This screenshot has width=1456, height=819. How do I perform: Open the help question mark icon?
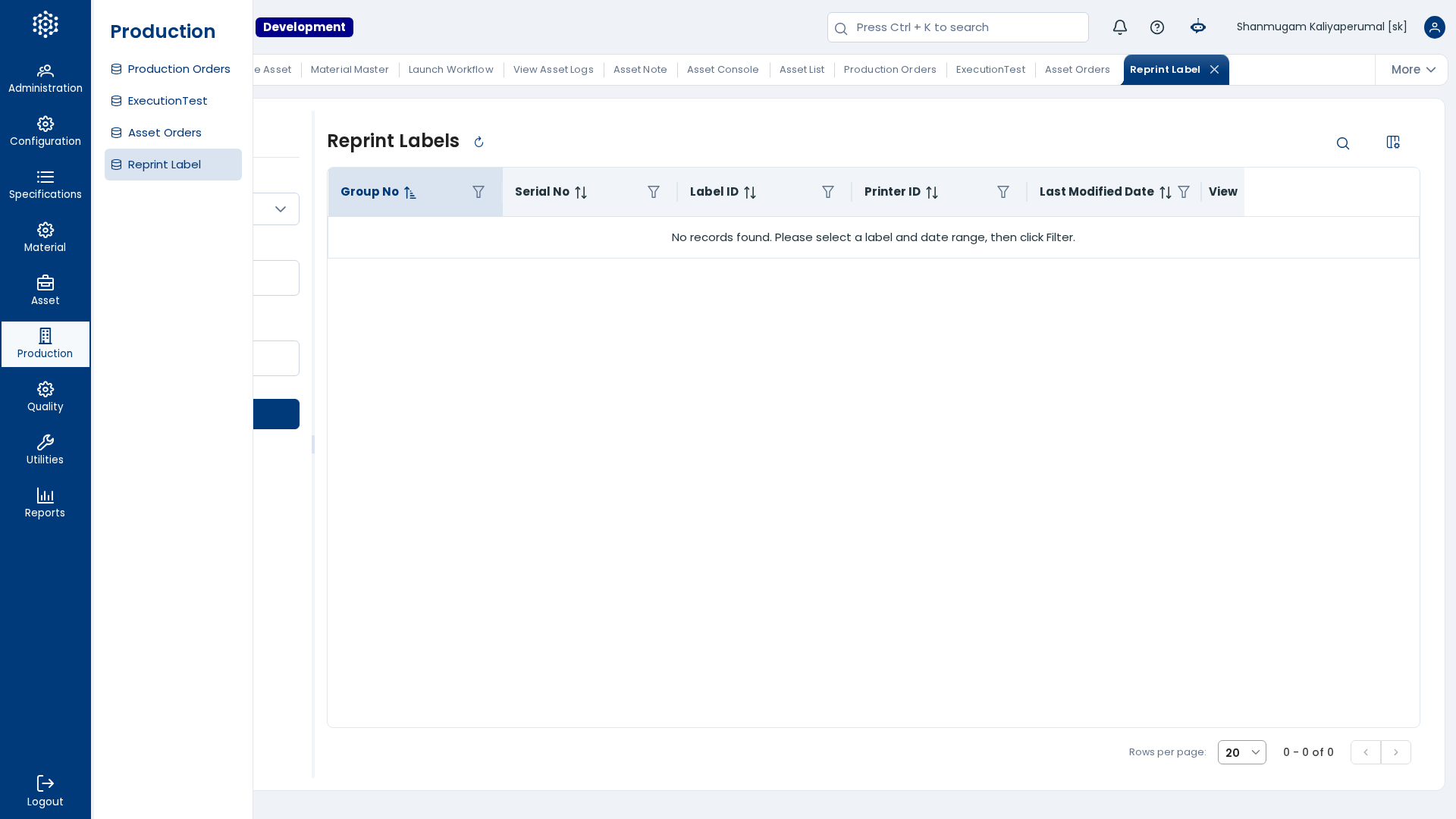click(1157, 27)
